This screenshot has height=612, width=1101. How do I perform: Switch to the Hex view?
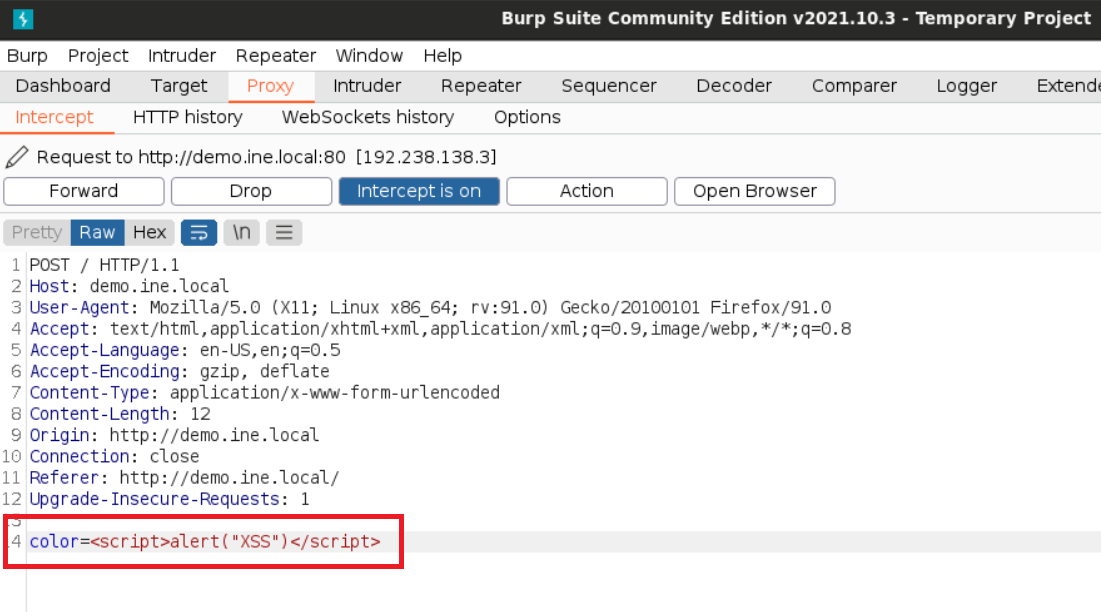pyautogui.click(x=150, y=232)
